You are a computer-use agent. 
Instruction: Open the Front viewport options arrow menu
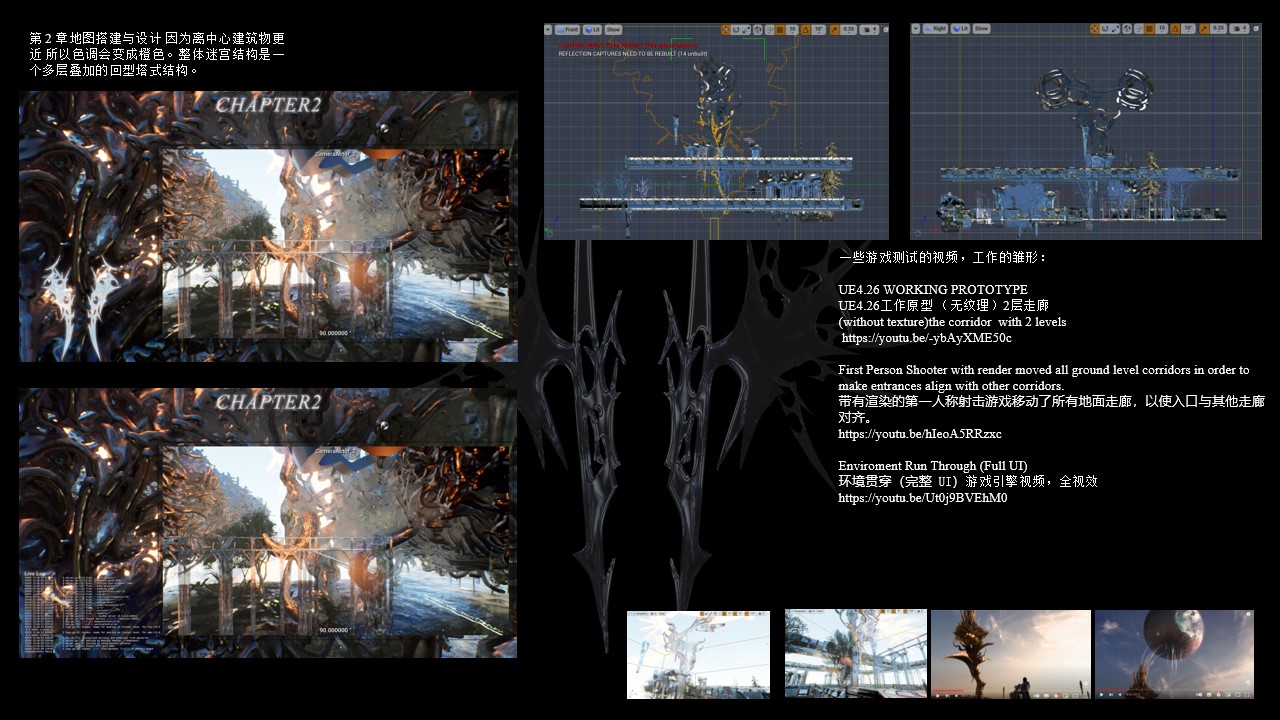(x=548, y=30)
